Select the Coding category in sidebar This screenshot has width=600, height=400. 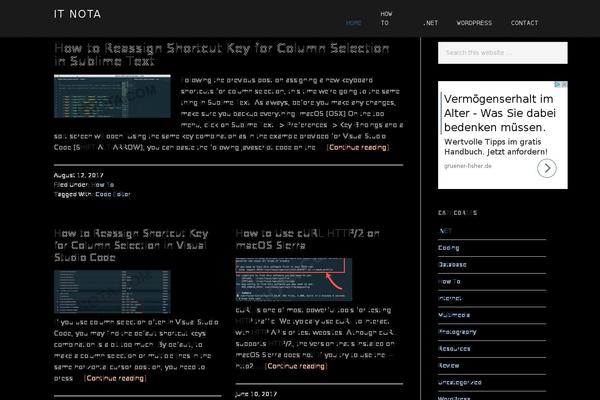point(449,247)
